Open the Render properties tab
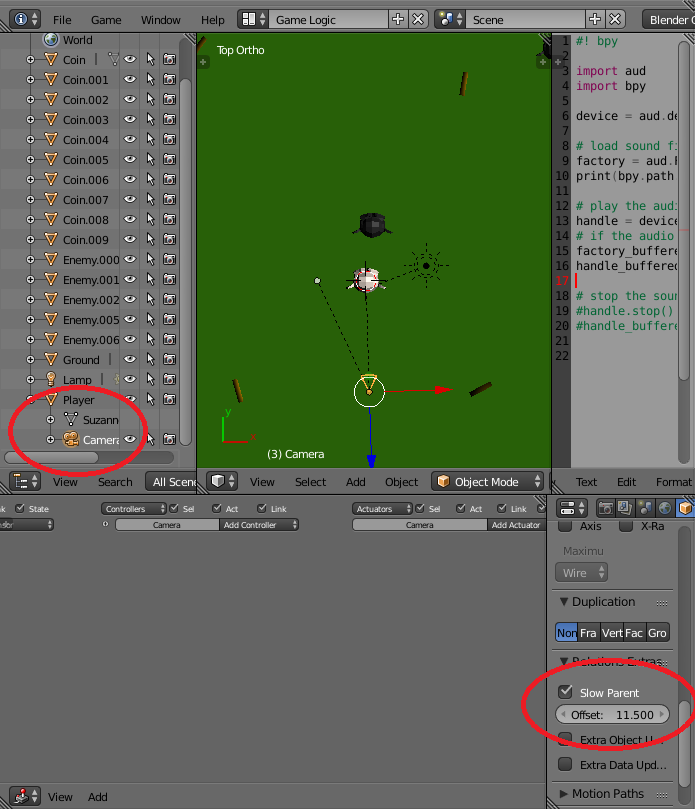The height and width of the screenshot is (809, 695). point(605,508)
